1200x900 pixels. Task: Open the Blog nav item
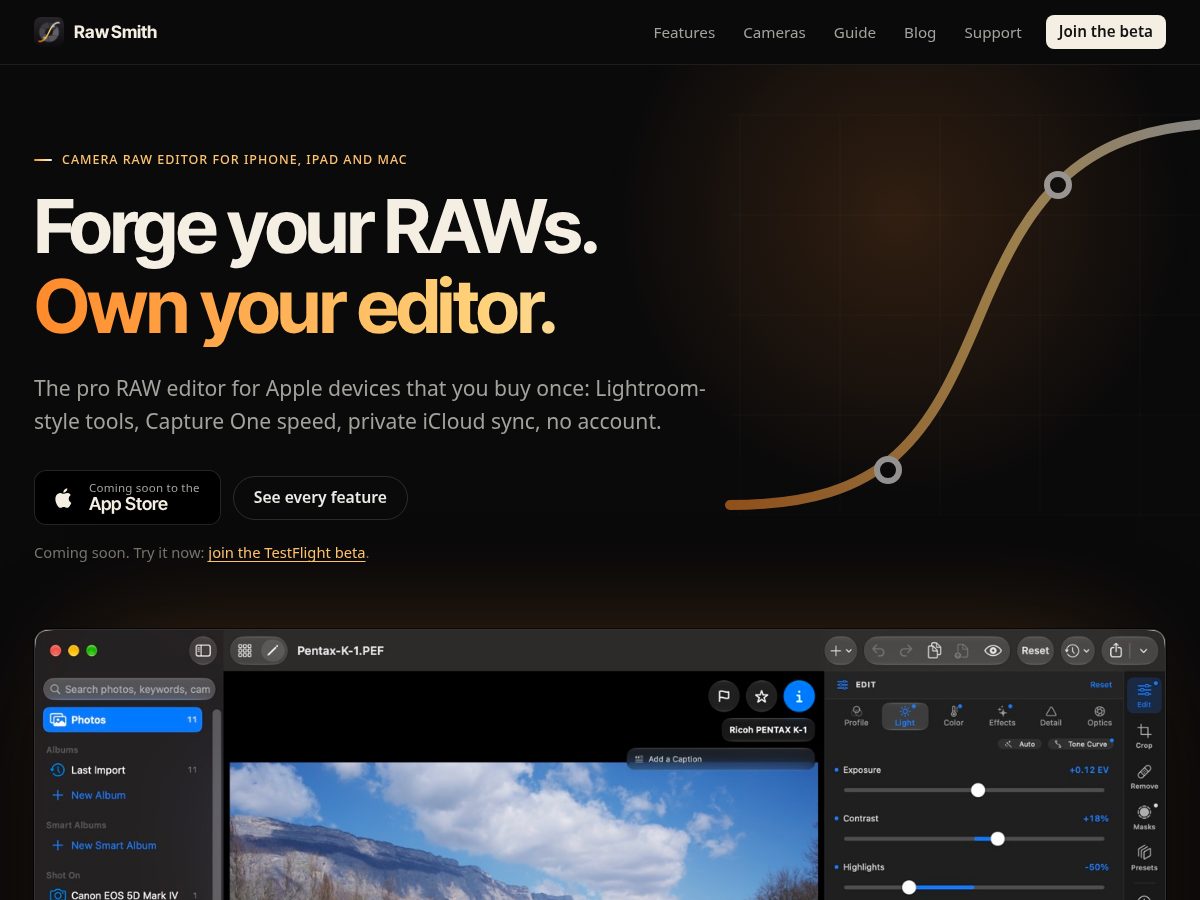click(x=920, y=33)
